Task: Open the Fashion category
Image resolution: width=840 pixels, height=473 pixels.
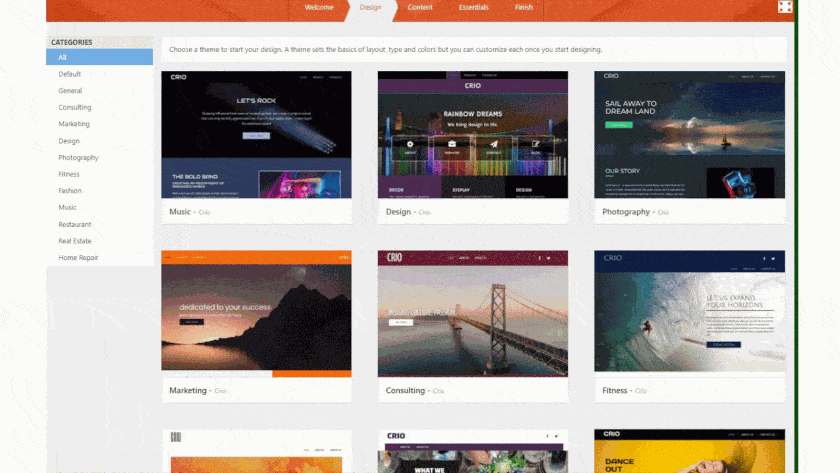Action: coord(70,191)
